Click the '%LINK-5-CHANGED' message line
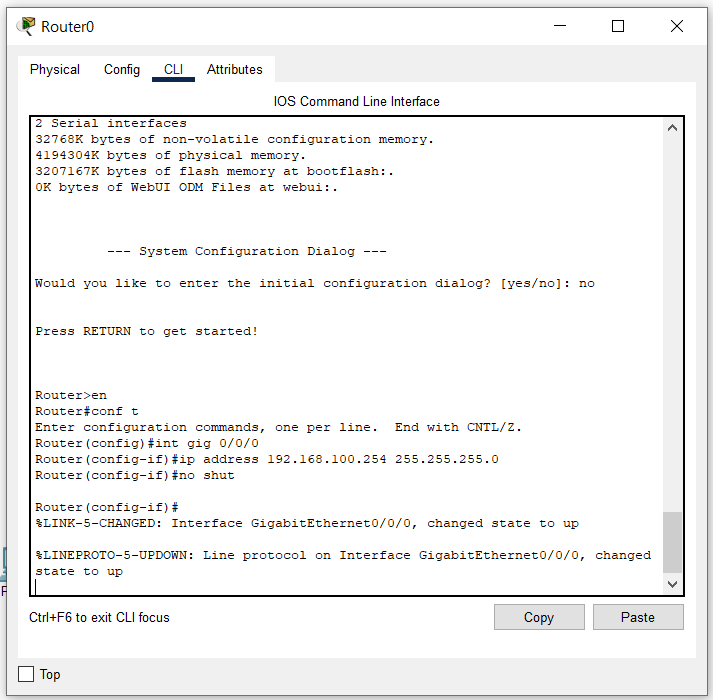This screenshot has width=713, height=700. point(307,524)
